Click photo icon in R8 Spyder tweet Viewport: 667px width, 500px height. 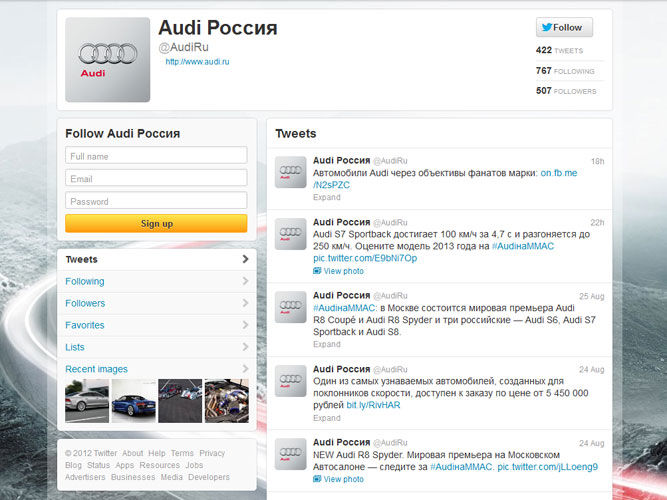(x=317, y=479)
